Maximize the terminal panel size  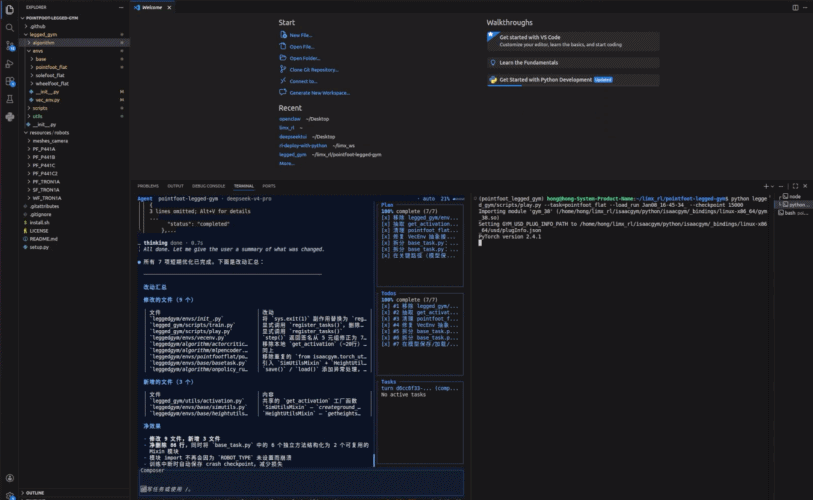point(795,186)
